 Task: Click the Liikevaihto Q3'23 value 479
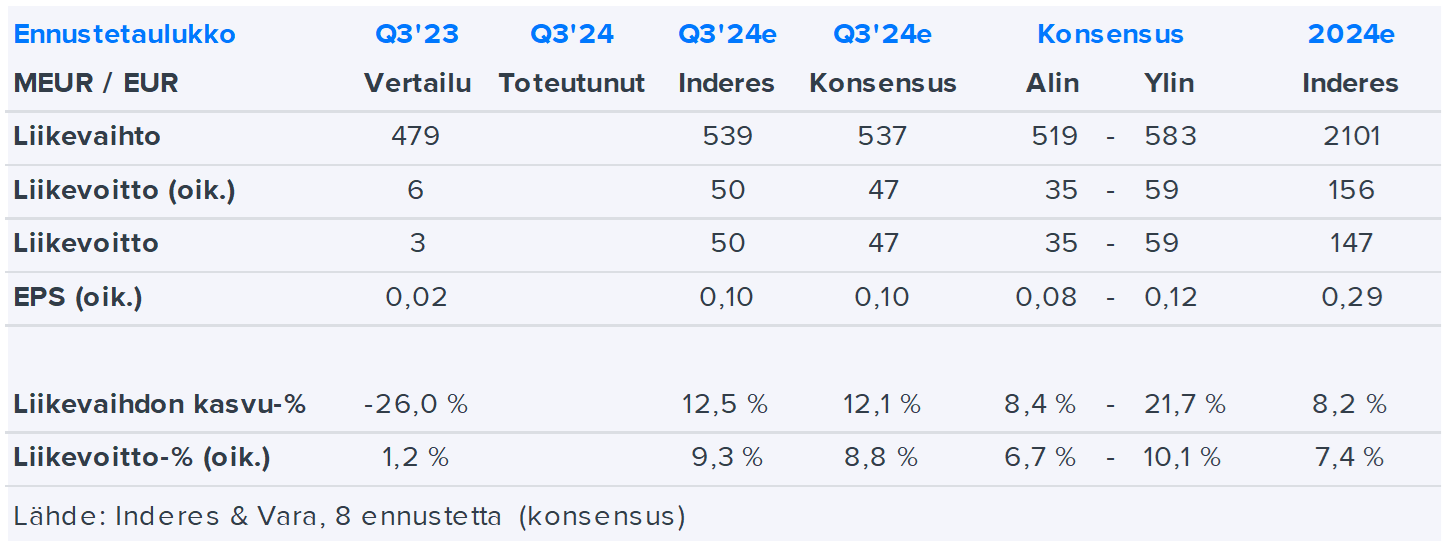point(417,136)
